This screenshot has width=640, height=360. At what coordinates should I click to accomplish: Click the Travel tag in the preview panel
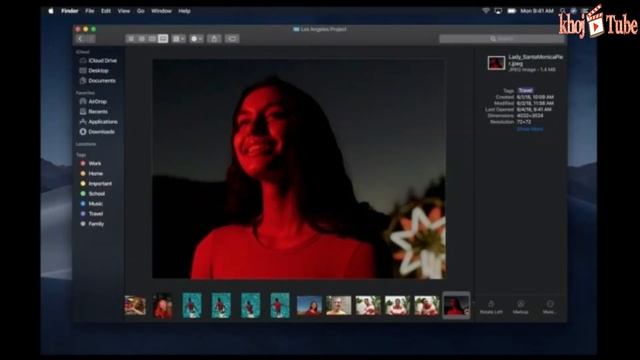(525, 91)
